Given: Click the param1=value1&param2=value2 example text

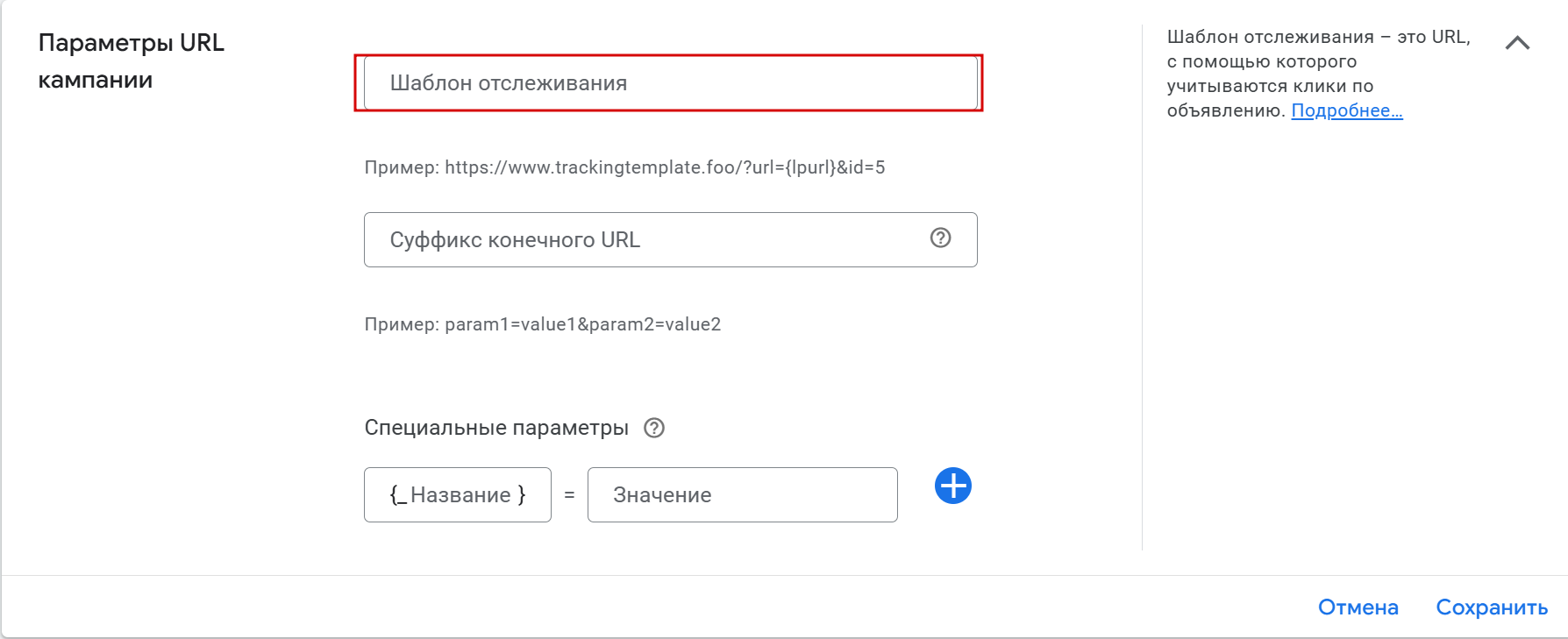Looking at the screenshot, I should tap(582, 324).
